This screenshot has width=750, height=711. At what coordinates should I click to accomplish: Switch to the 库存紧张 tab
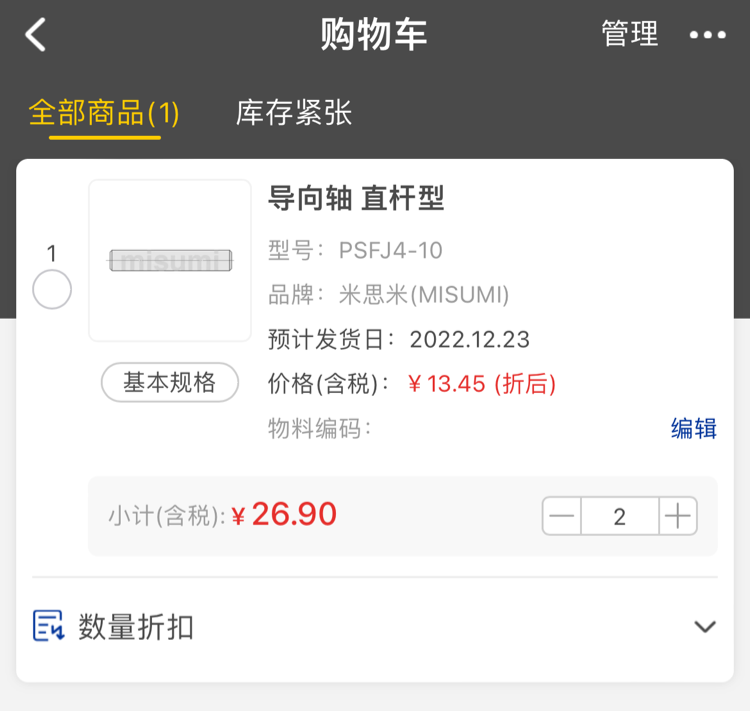[294, 113]
